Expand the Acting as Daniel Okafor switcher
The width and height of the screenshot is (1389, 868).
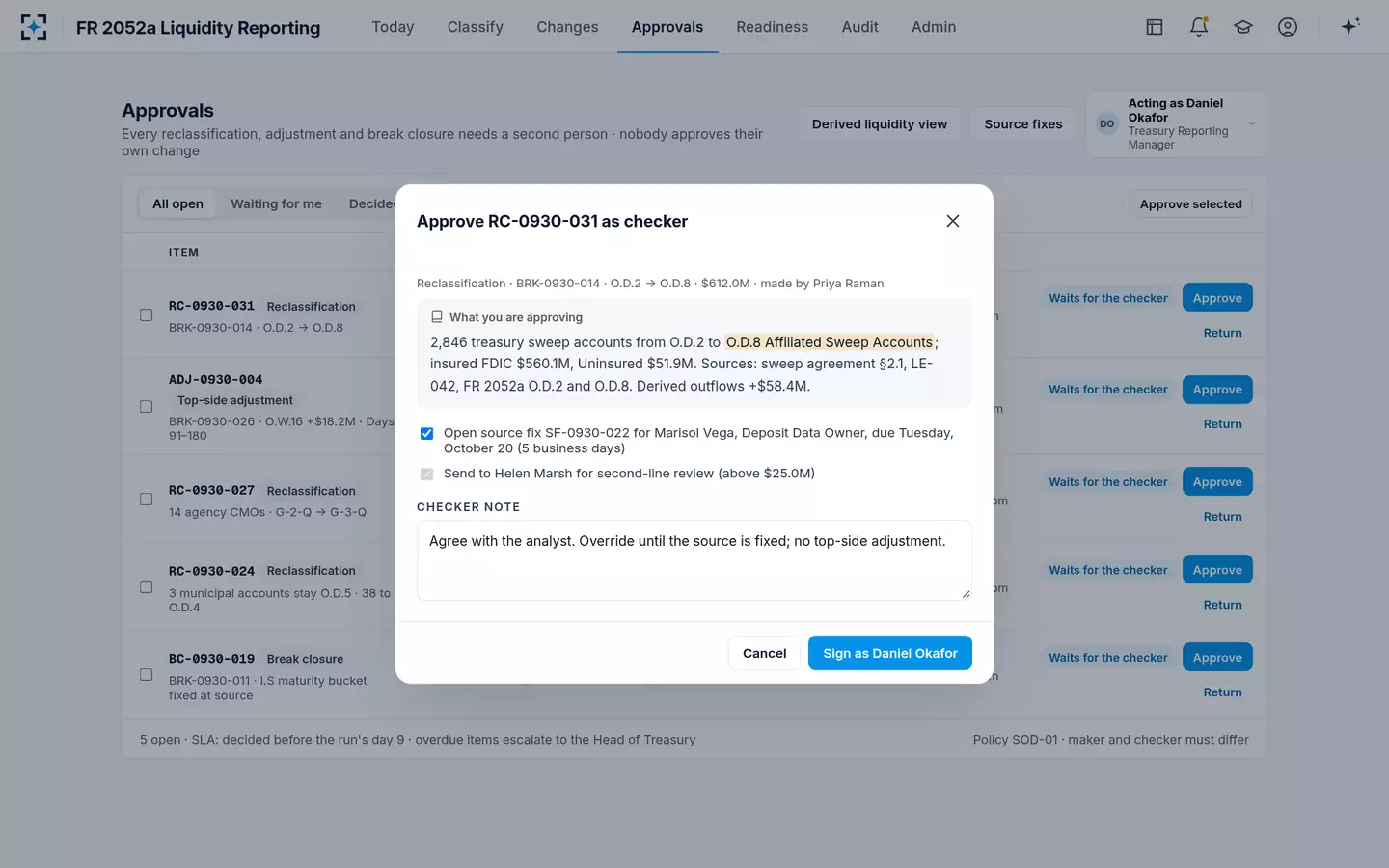coord(1176,123)
